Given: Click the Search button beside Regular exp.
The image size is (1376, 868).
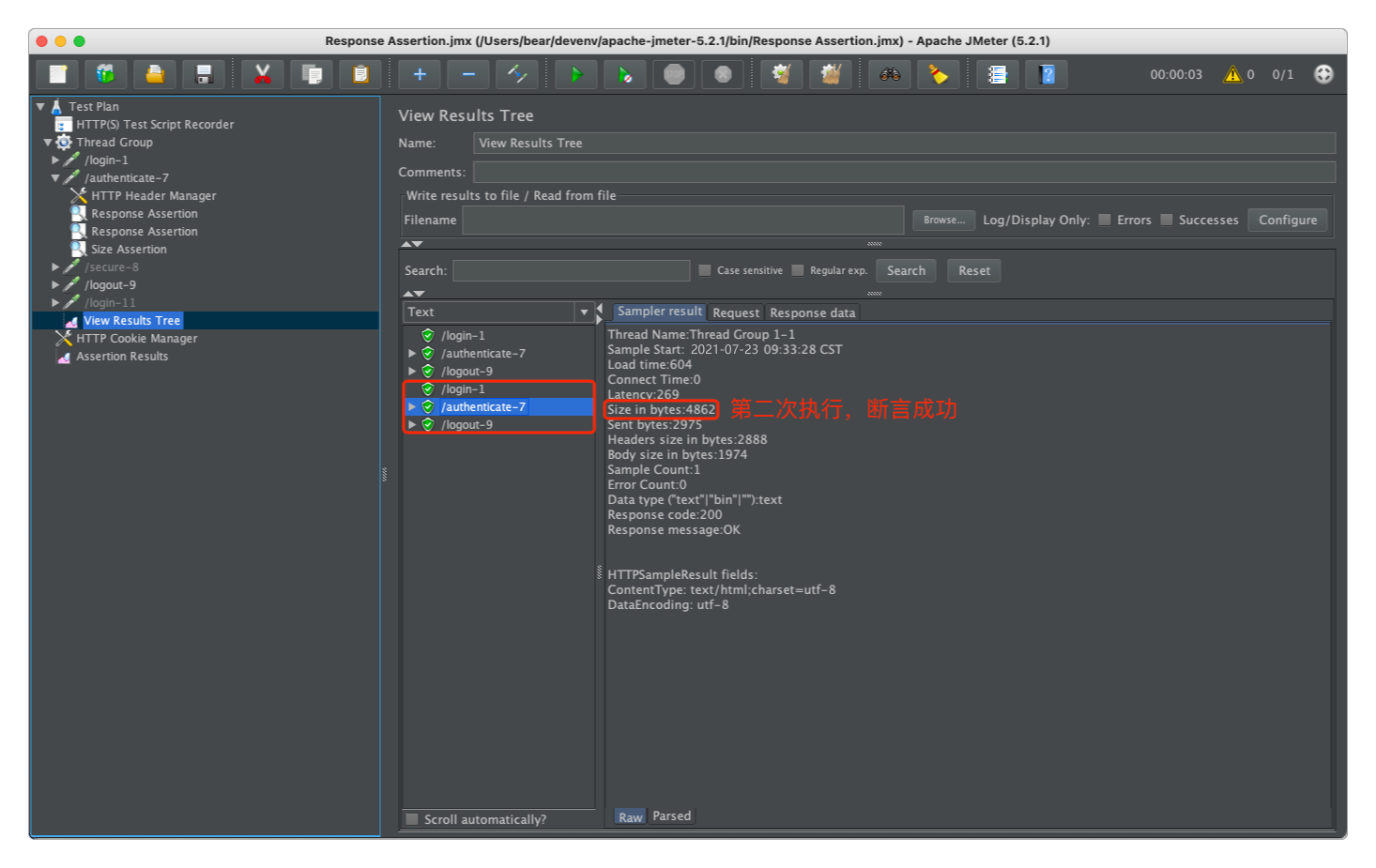Looking at the screenshot, I should tap(906, 270).
